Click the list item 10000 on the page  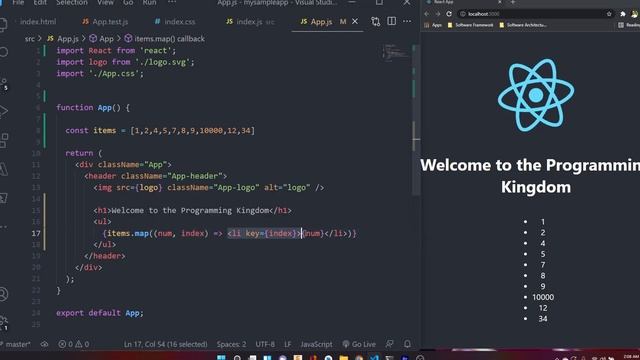tap(543, 297)
